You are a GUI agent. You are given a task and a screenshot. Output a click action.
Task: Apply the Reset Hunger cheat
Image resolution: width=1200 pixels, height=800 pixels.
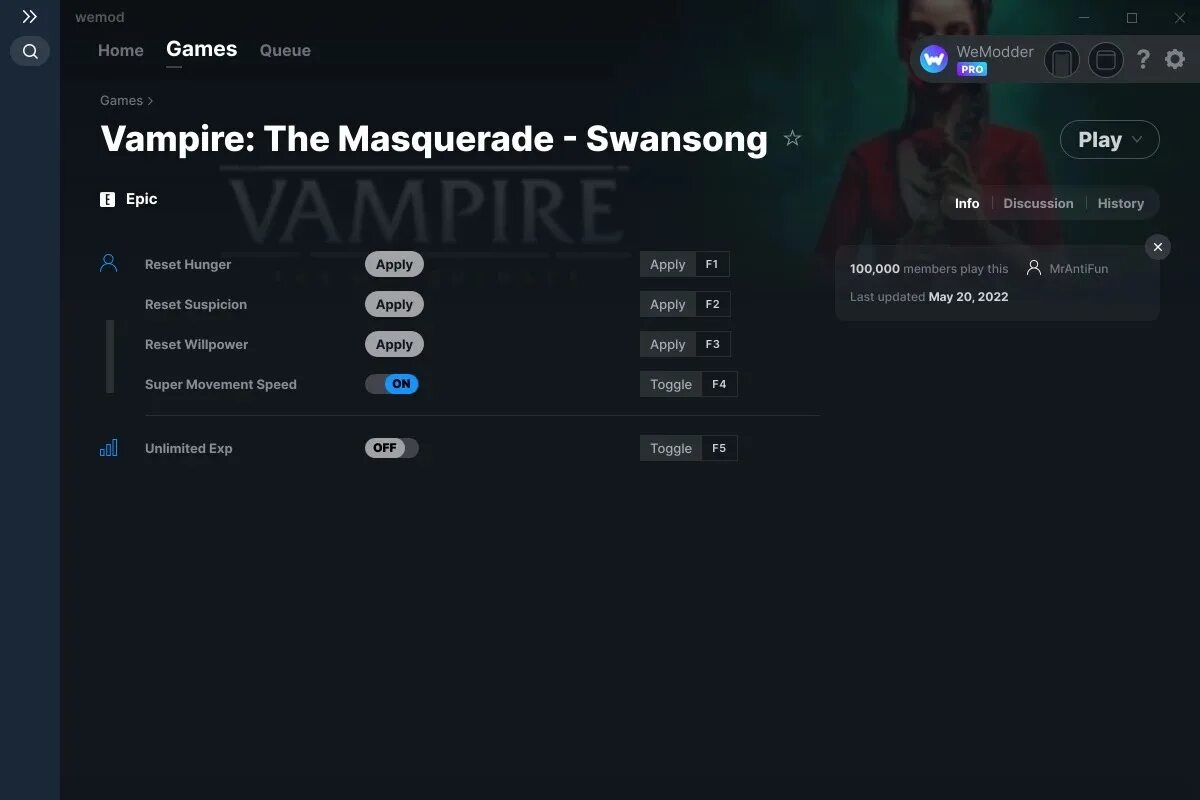click(x=394, y=264)
